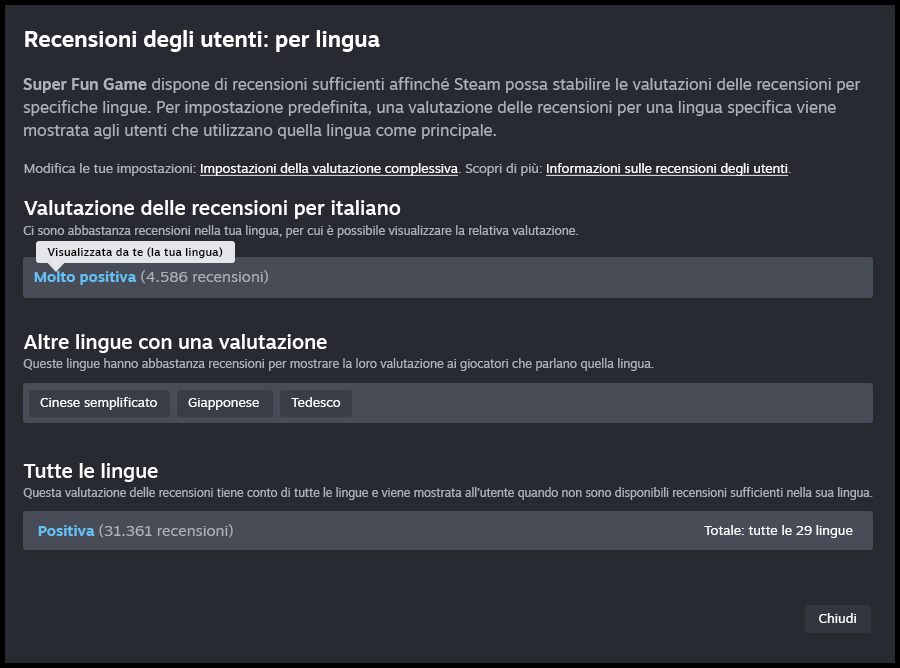Image resolution: width=900 pixels, height=668 pixels.
Task: Click the 'Super Fun Game' bold title
Action: point(85,84)
